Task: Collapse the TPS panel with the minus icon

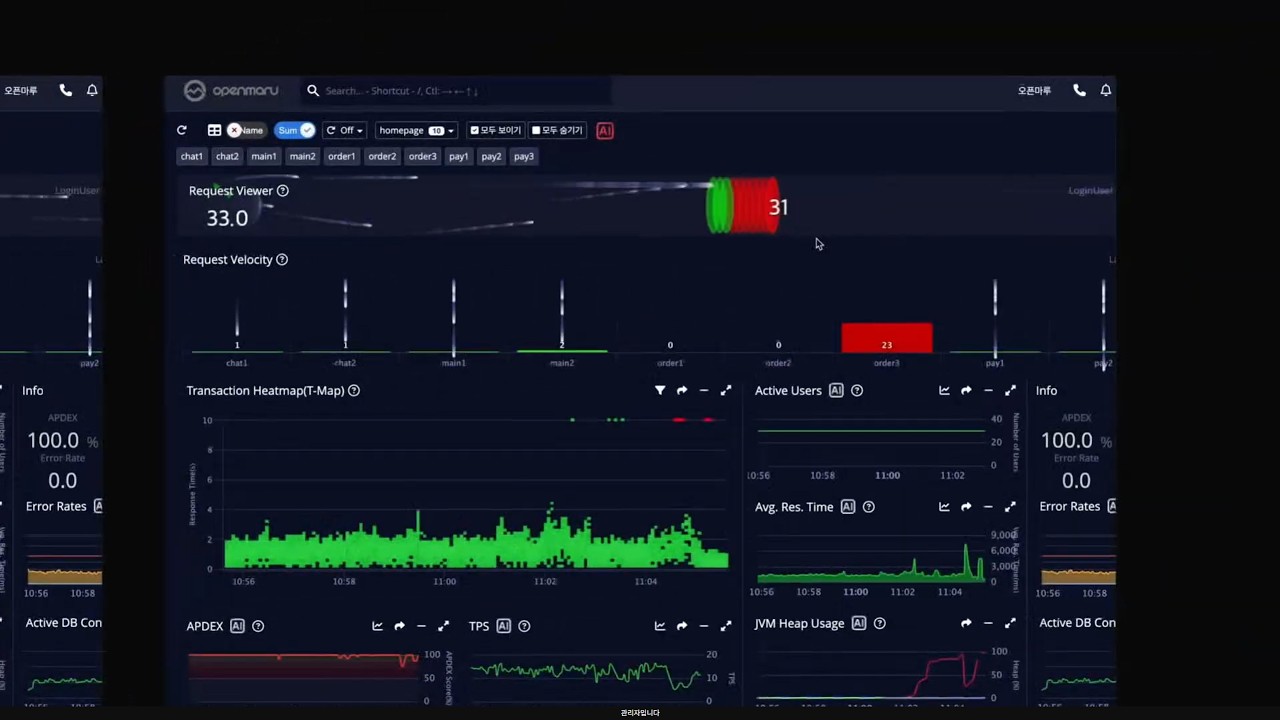Action: tap(703, 626)
